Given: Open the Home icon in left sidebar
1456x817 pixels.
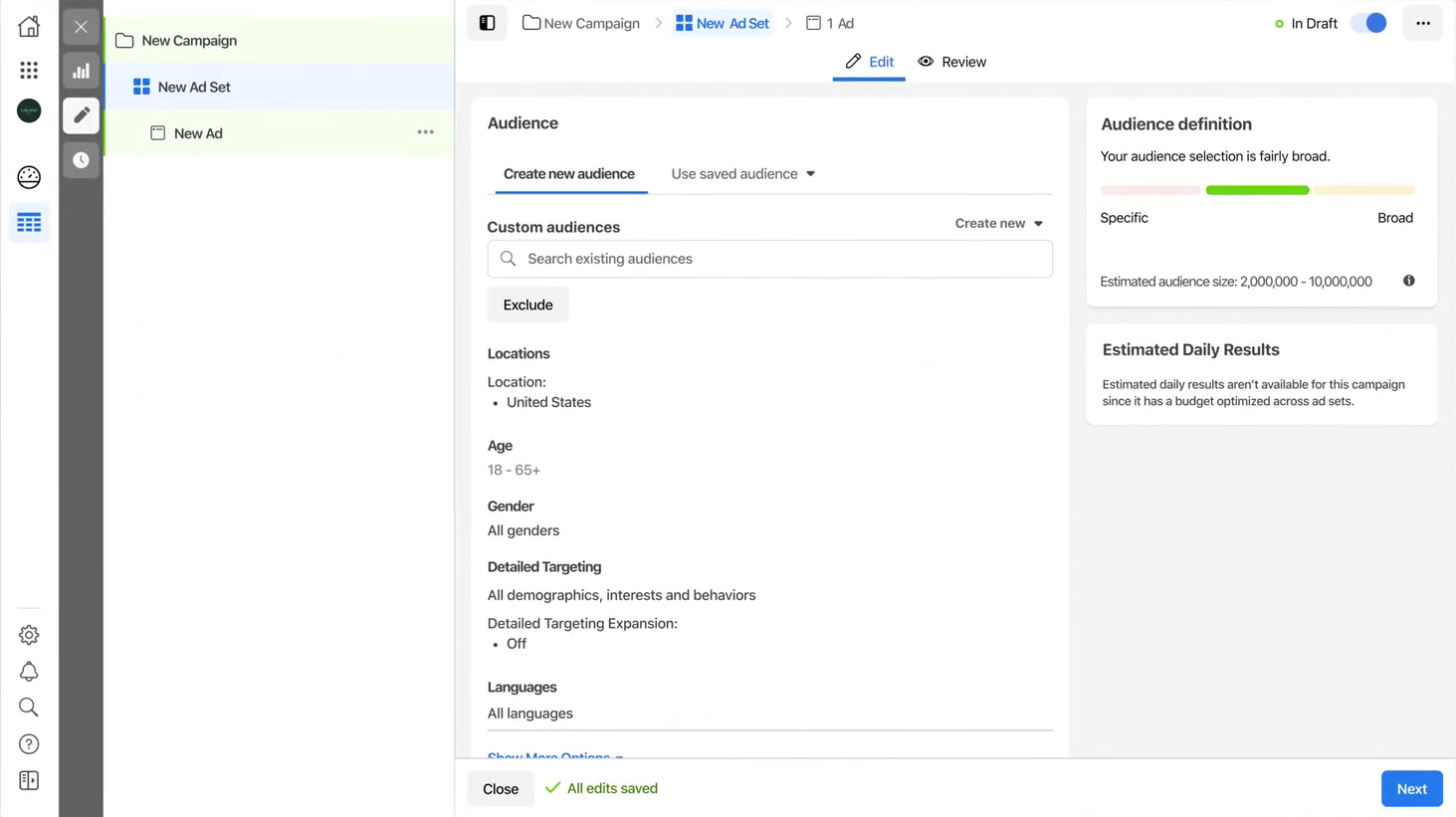Looking at the screenshot, I should click(x=29, y=26).
